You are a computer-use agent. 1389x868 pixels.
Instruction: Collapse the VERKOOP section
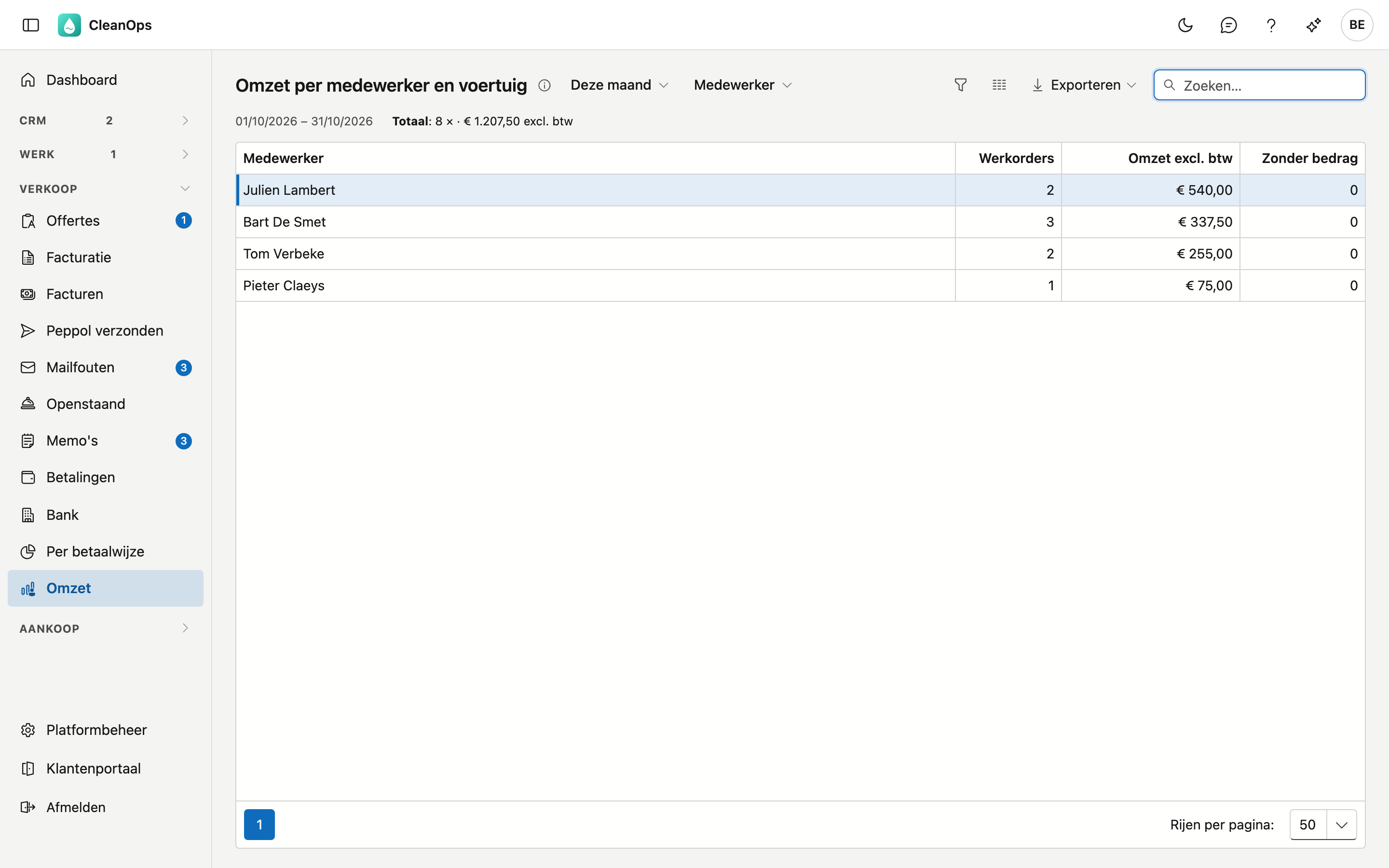(106, 189)
